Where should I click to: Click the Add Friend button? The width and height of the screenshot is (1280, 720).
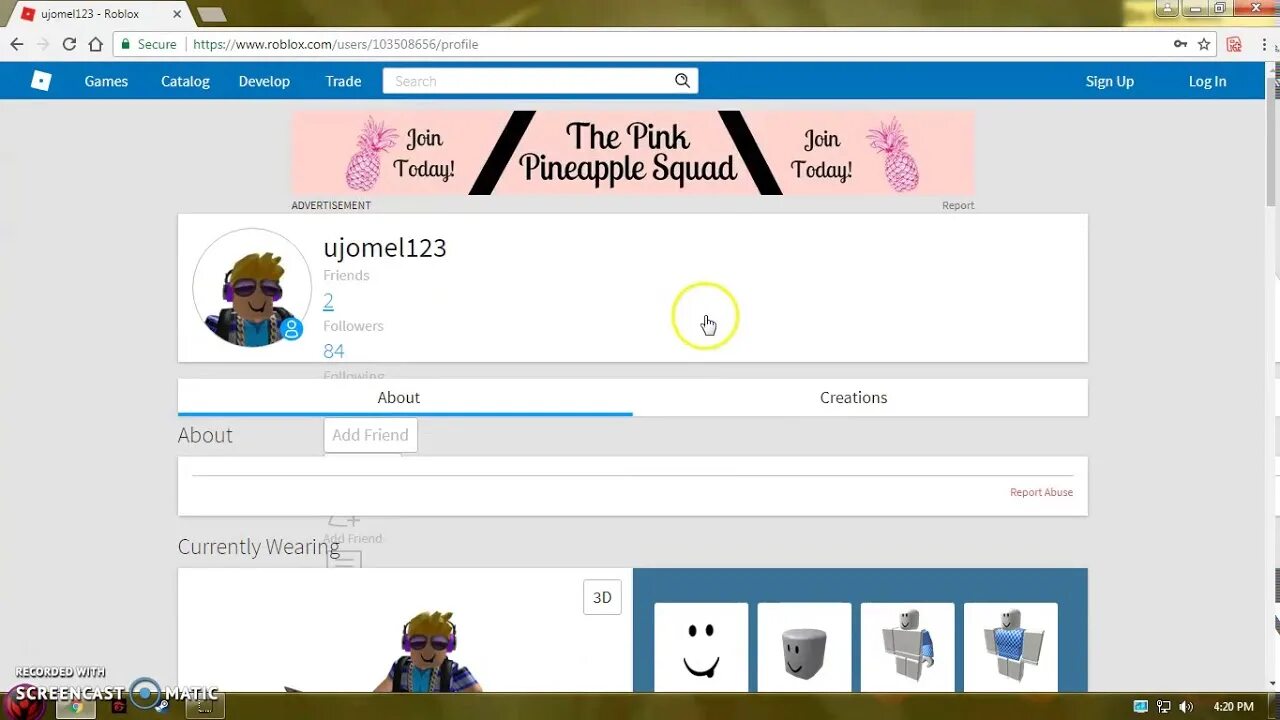coord(370,435)
